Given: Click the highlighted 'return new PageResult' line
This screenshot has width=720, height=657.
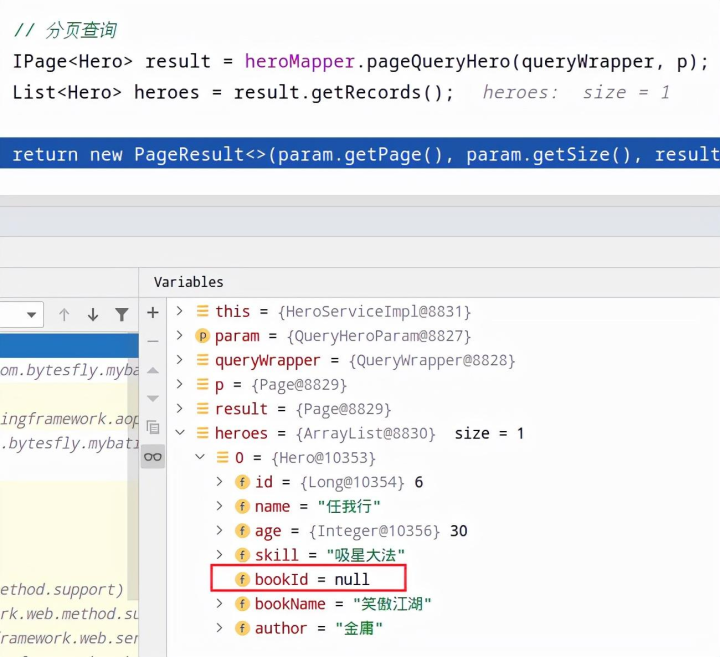Looking at the screenshot, I should [x=360, y=154].
